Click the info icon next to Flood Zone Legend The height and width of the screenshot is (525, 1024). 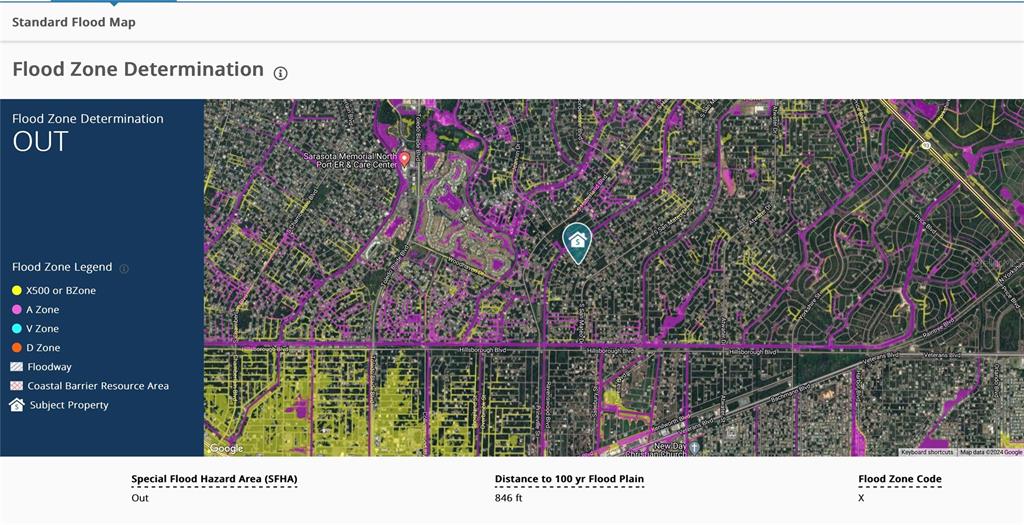(x=124, y=269)
